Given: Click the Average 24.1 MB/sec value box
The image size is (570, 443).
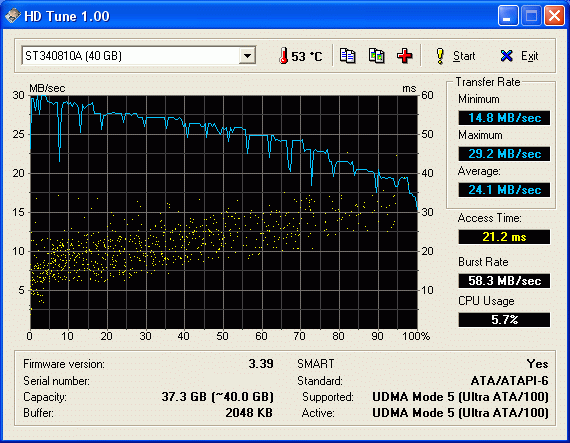Looking at the screenshot, I should (504, 190).
